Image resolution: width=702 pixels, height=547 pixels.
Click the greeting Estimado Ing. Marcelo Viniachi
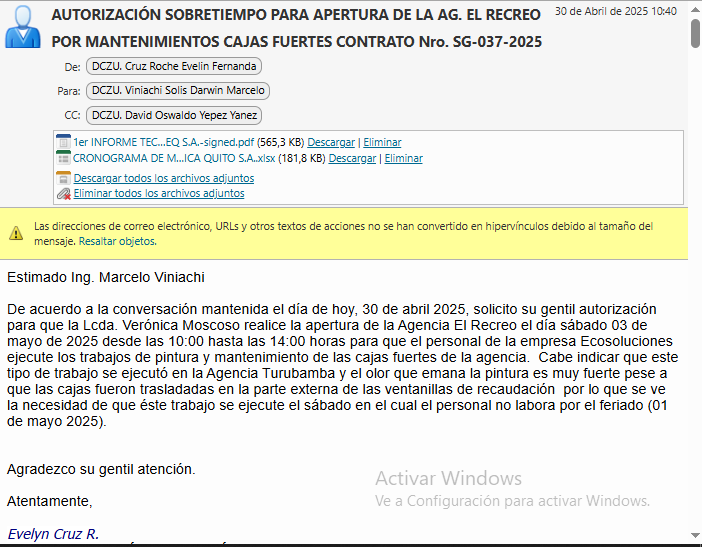coord(106,278)
